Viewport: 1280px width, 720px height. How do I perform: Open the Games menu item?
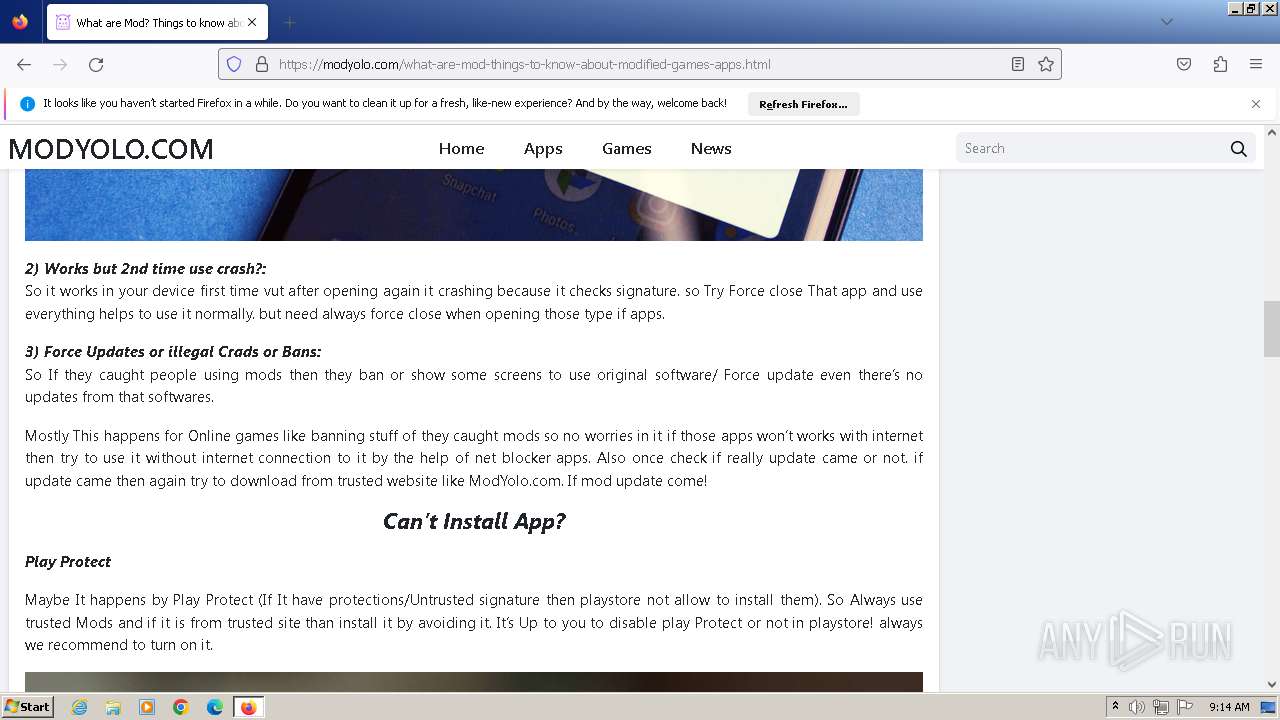pos(627,148)
